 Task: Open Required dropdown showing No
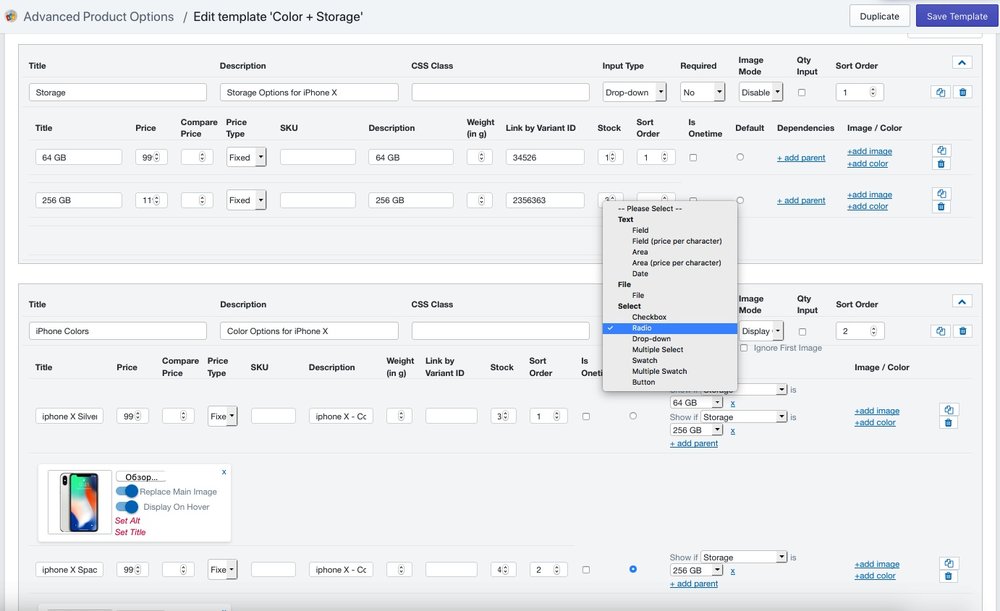coord(702,92)
